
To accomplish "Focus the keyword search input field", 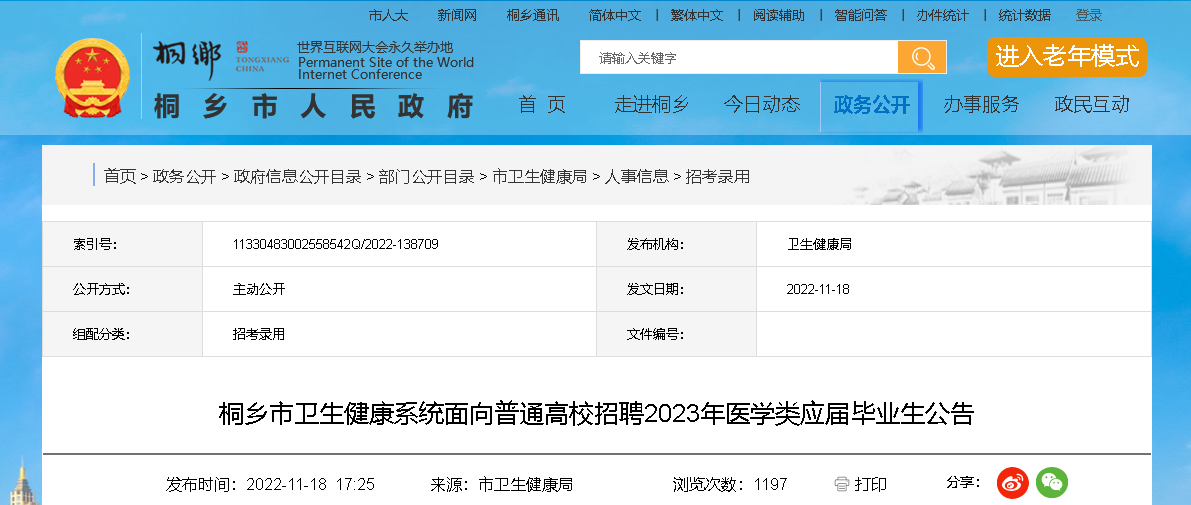I will (x=738, y=58).
